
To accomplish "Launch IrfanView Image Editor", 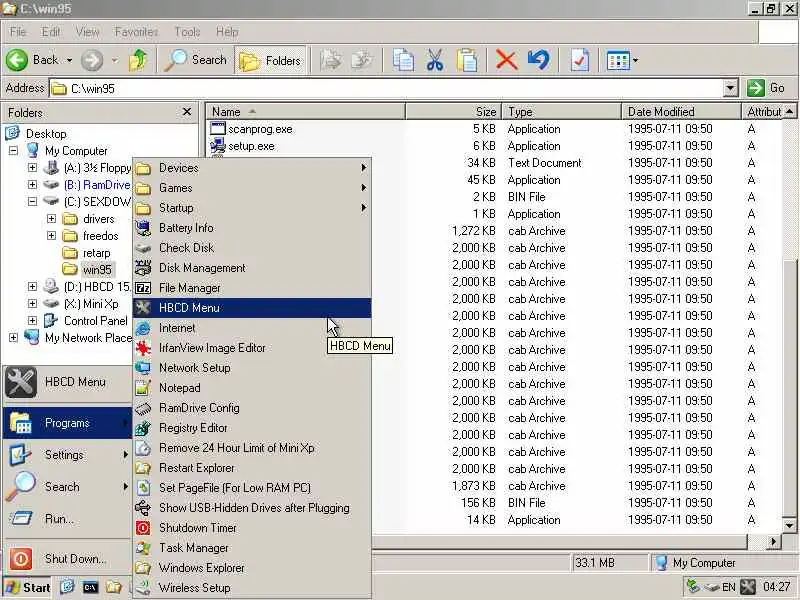I will point(252,348).
